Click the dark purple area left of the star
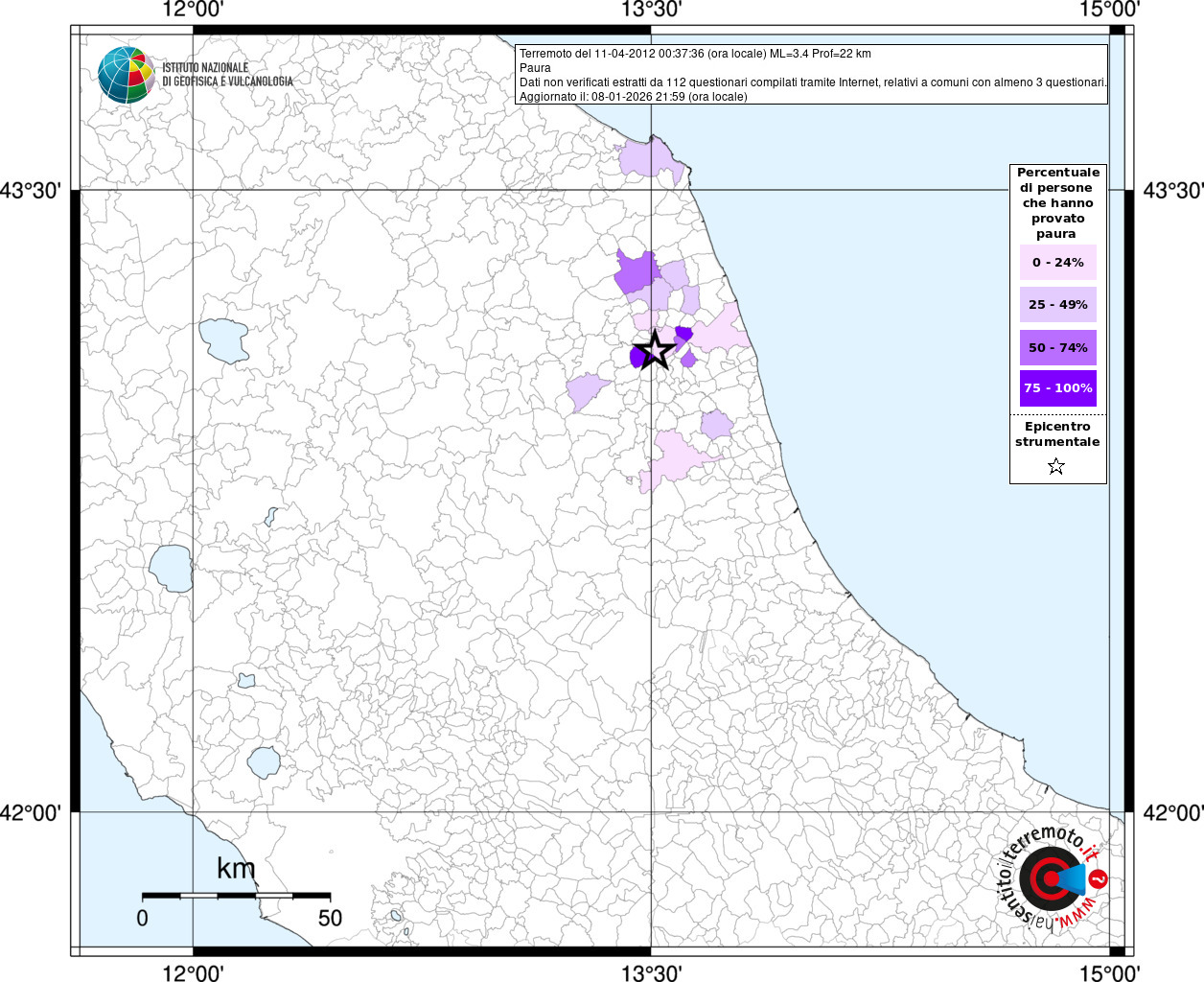Image resolution: width=1204 pixels, height=982 pixels. [x=637, y=358]
